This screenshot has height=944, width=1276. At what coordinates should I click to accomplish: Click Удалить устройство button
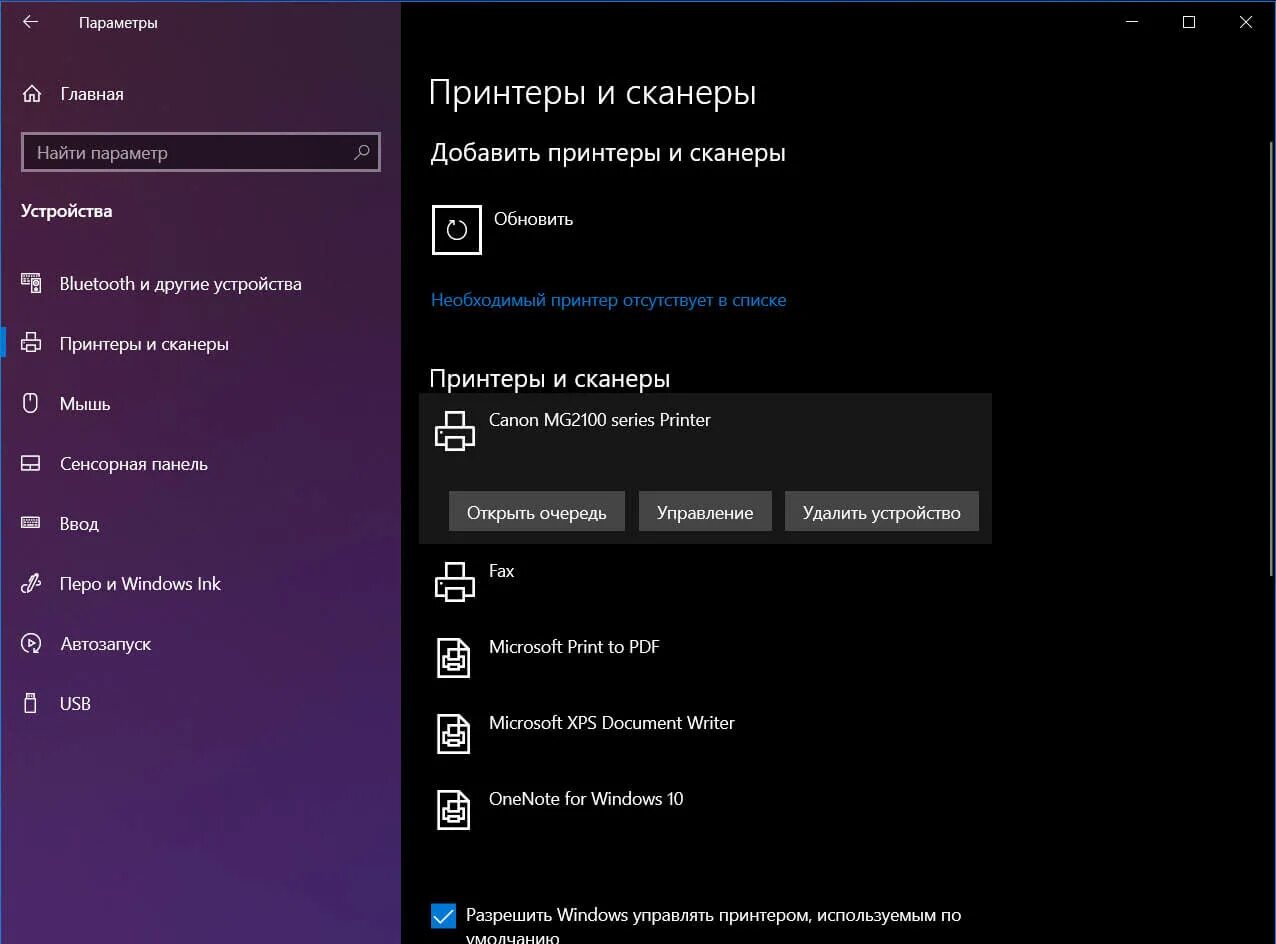[881, 512]
